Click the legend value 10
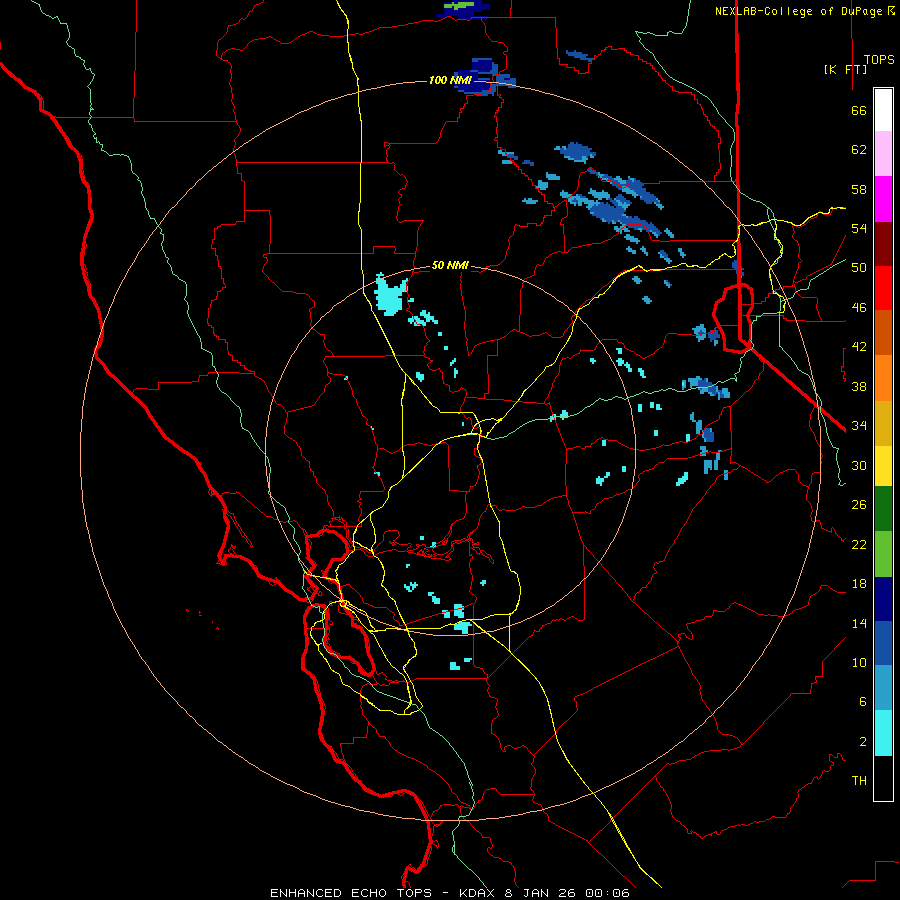Viewport: 900px width, 900px height. pyautogui.click(x=859, y=663)
